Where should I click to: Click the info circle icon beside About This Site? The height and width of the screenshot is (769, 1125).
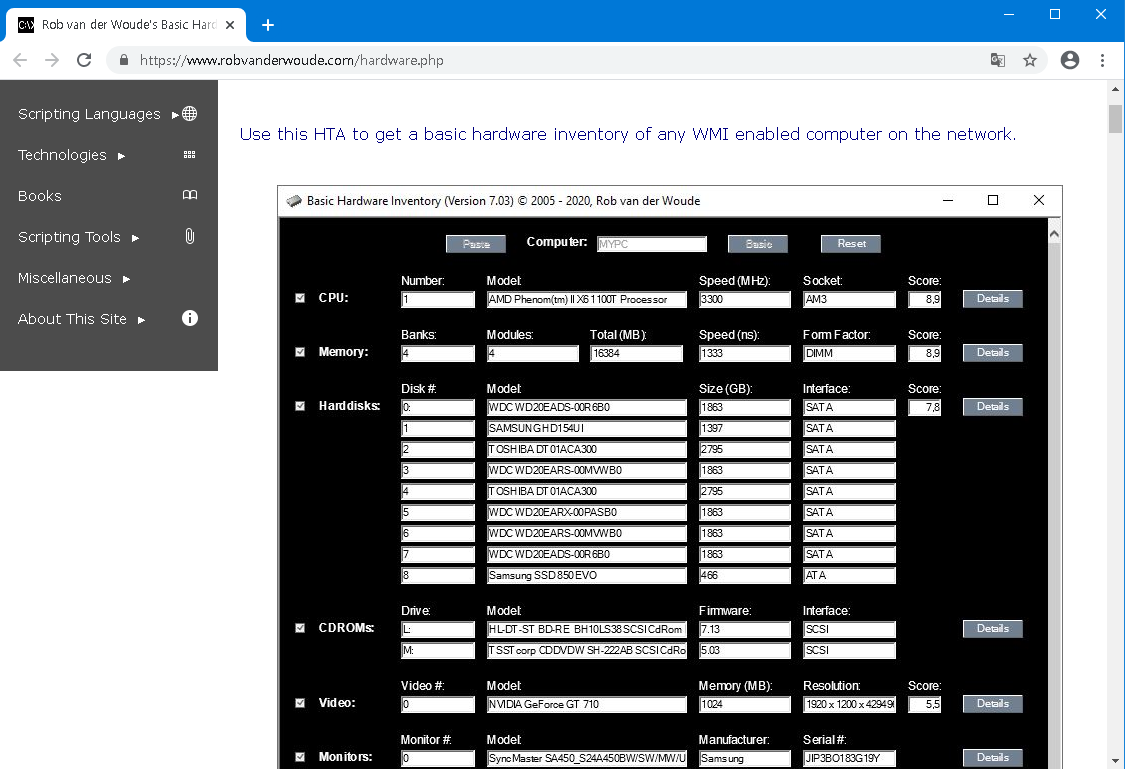189,318
